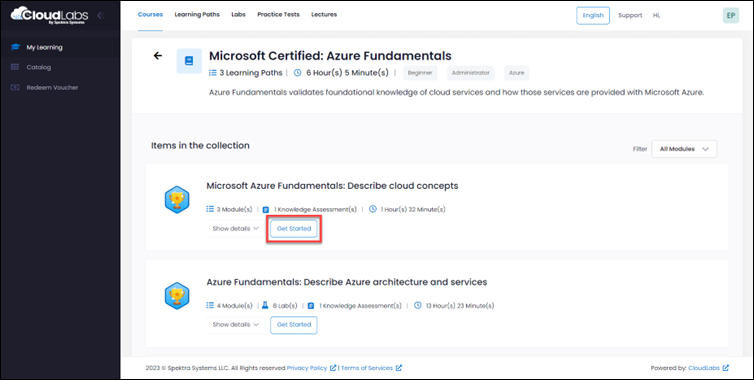Open the EP user avatar
The width and height of the screenshot is (754, 380).
(730, 15)
